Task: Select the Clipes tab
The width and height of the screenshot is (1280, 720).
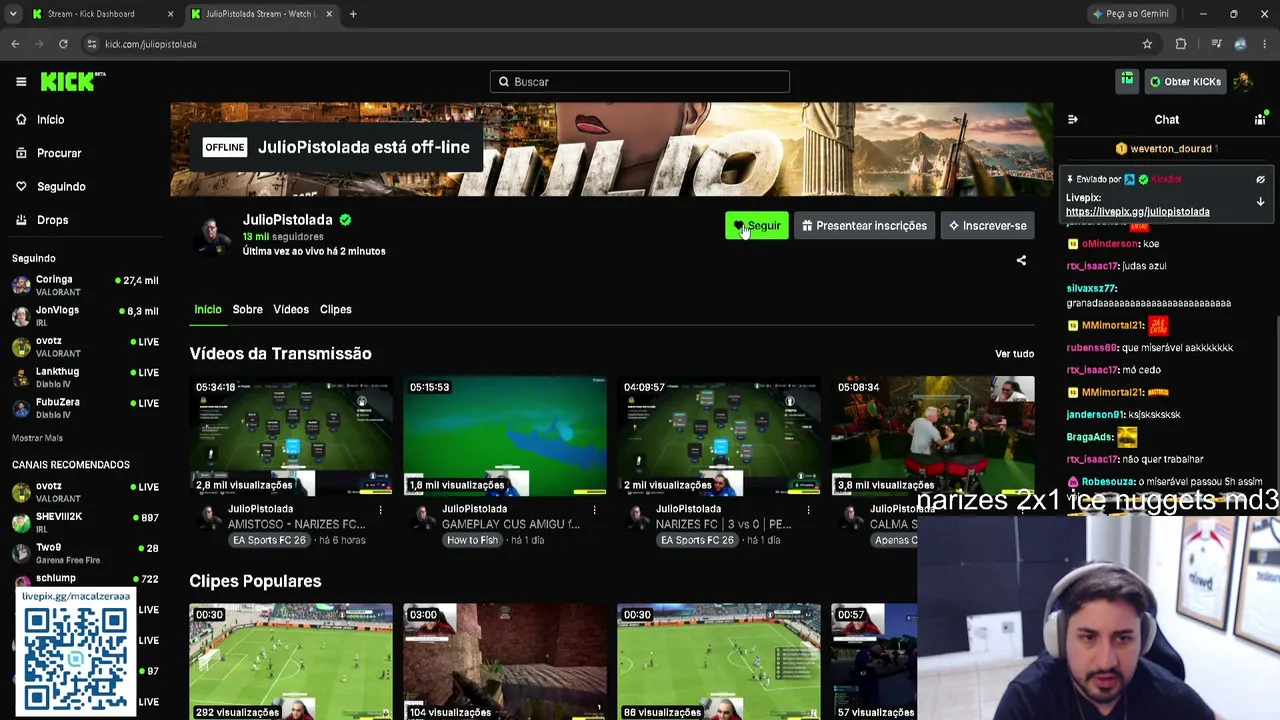Action: (336, 310)
